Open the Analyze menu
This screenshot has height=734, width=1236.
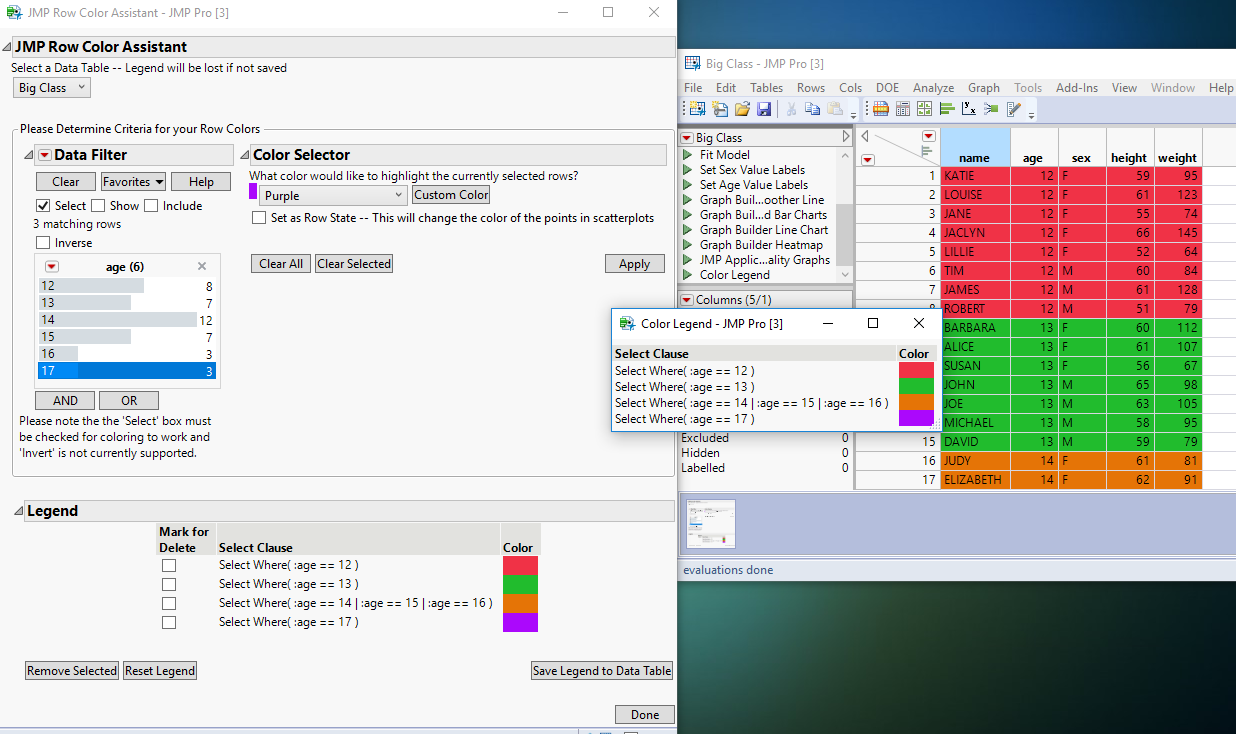click(x=933, y=87)
